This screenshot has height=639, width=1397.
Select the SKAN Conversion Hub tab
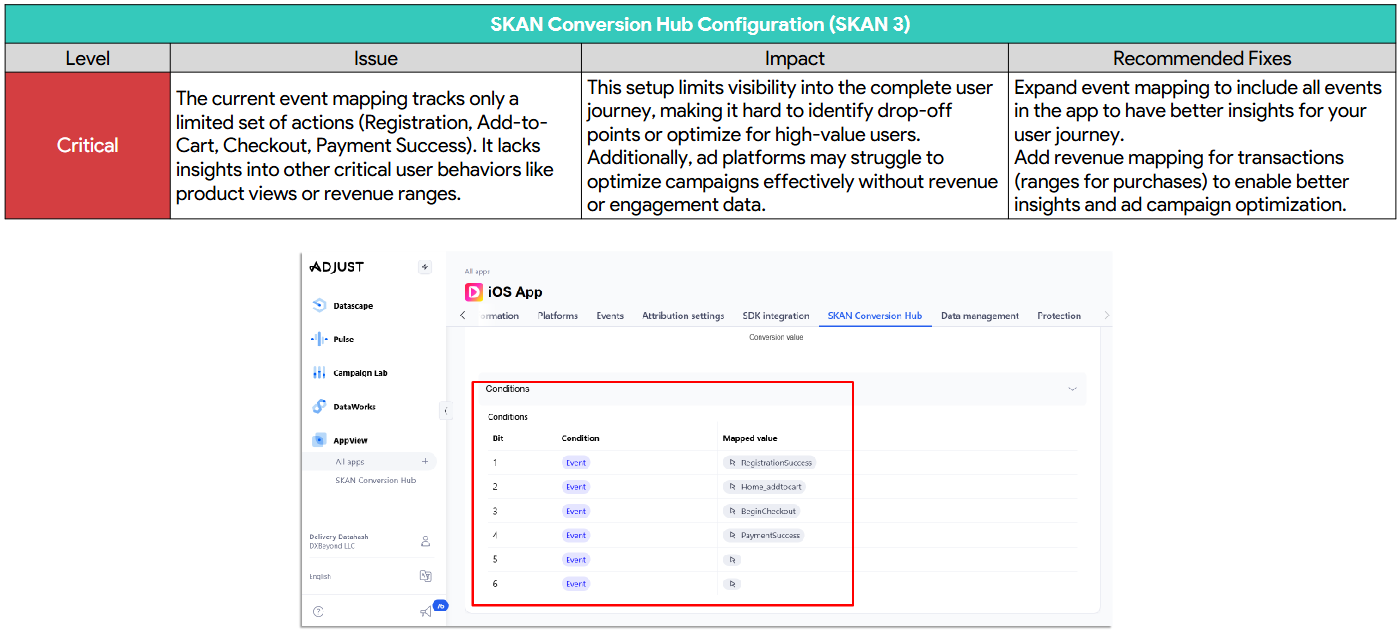pos(875,316)
